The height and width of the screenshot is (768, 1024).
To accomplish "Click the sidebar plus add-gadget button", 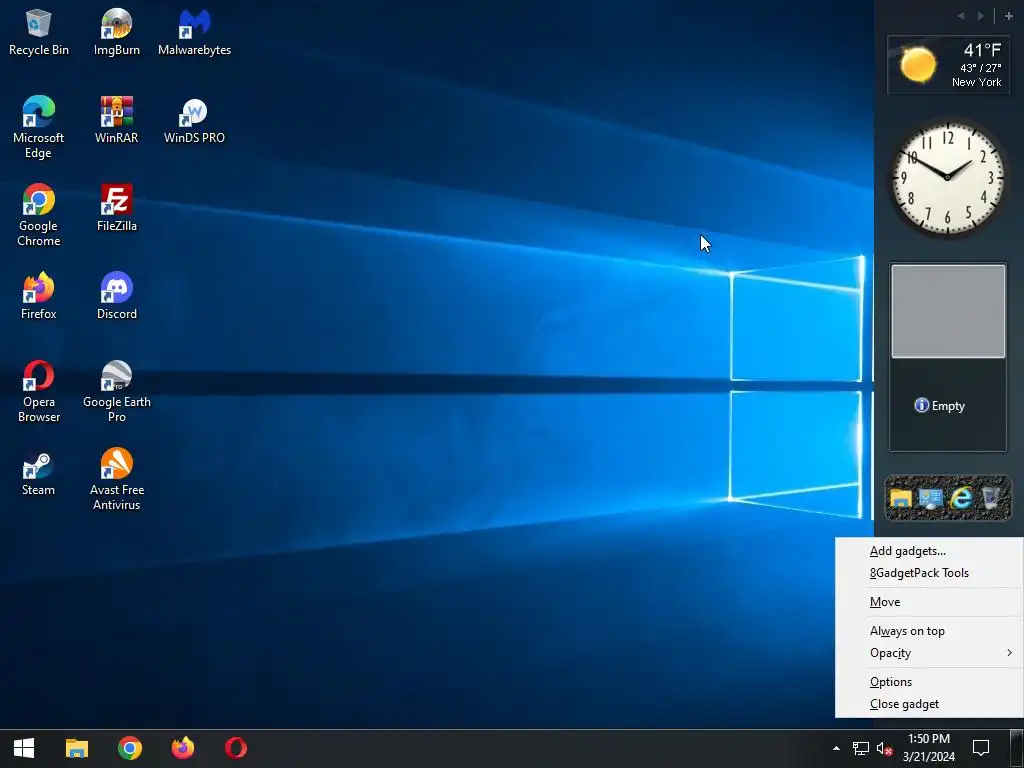I will [1008, 16].
